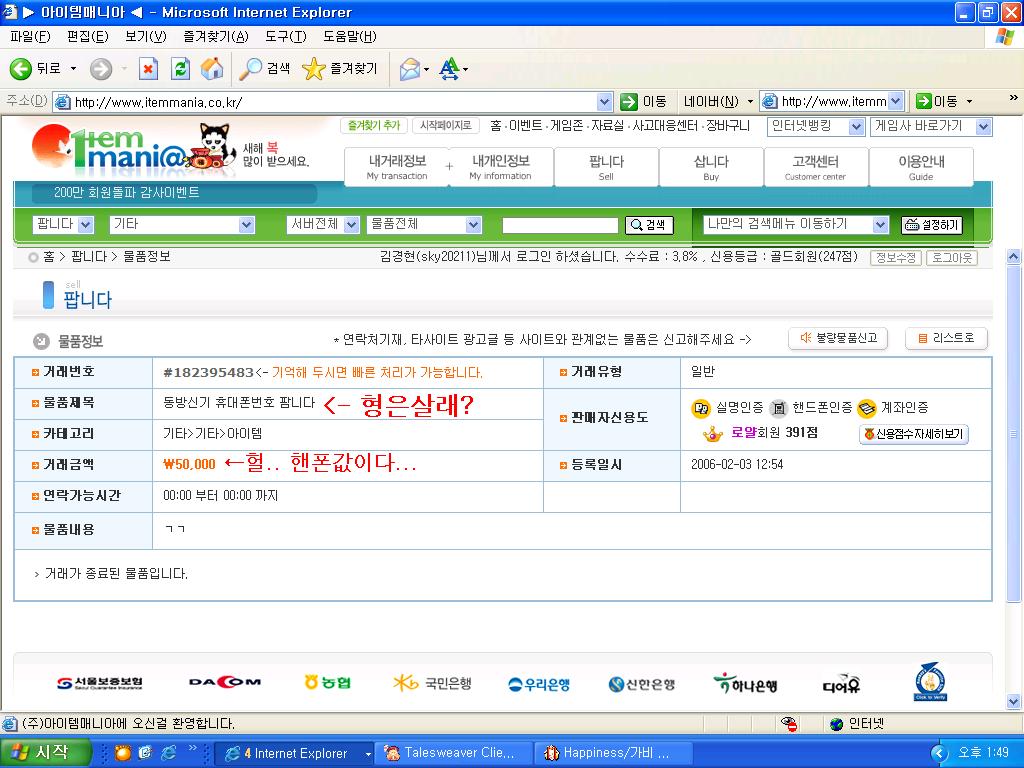The height and width of the screenshot is (768, 1024).
Task: Click the IE Stop loading icon
Action: pos(148,68)
